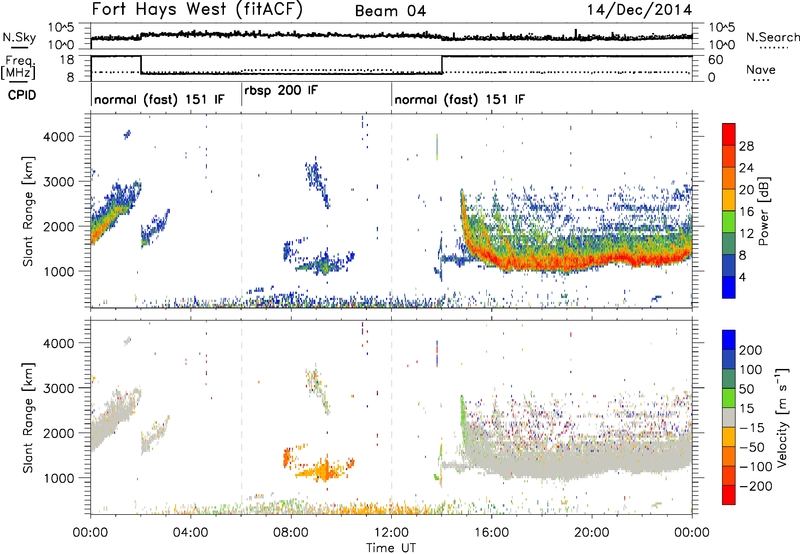Image resolution: width=800 pixels, height=554 pixels.
Task: Click the "-100" label on the Velocity color bar
Action: [x=755, y=466]
